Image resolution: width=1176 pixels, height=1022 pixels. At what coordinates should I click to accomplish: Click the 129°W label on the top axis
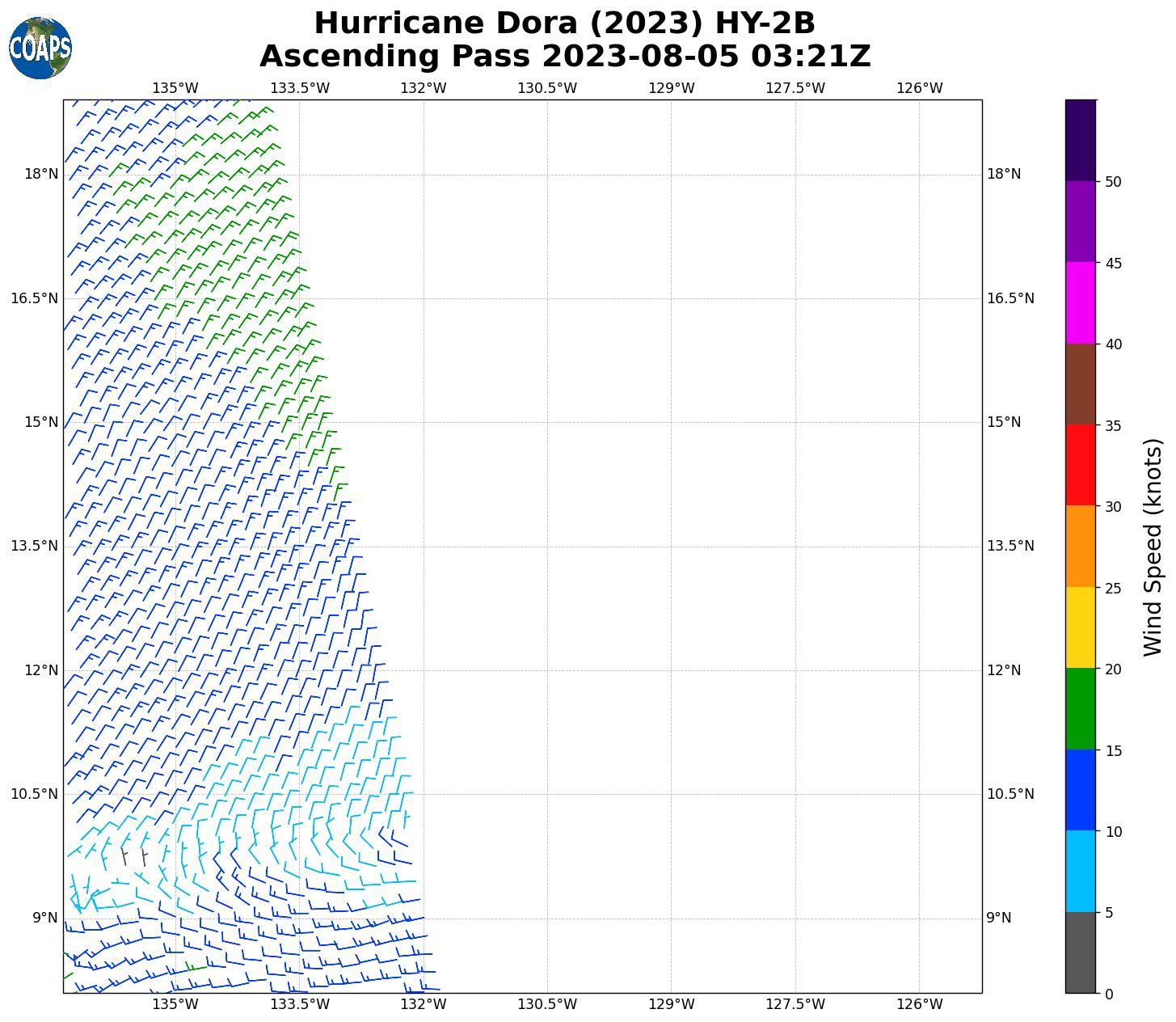(x=671, y=88)
